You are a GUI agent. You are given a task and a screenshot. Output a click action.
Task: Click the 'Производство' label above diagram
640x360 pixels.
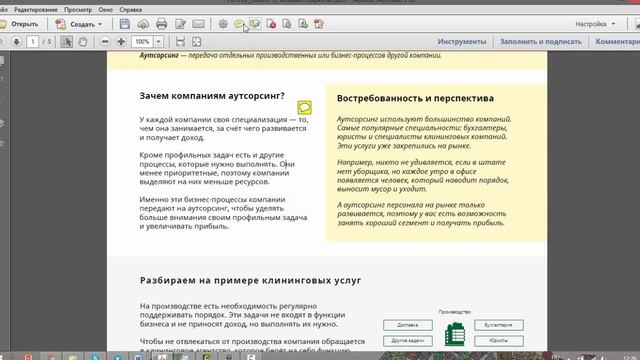pyautogui.click(x=455, y=312)
